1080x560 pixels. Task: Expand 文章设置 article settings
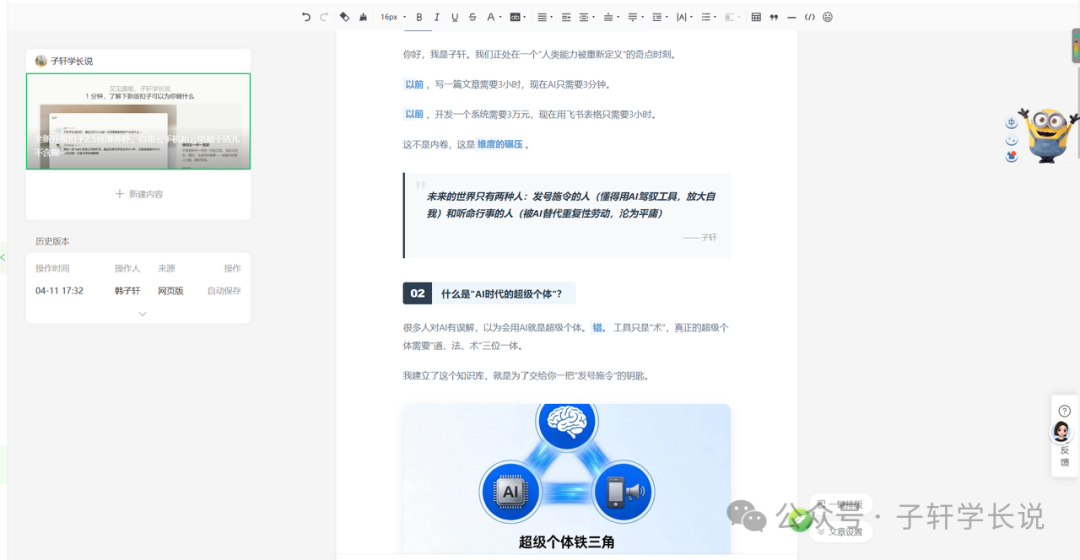click(x=840, y=532)
